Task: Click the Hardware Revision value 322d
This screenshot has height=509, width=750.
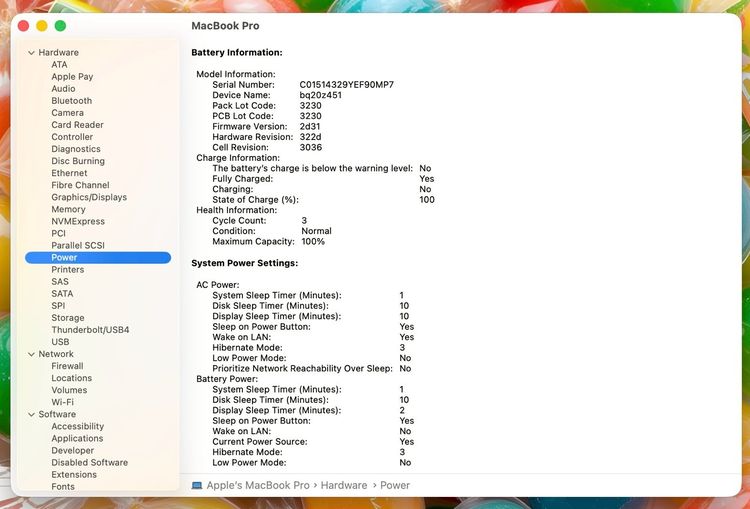Action: [310, 137]
